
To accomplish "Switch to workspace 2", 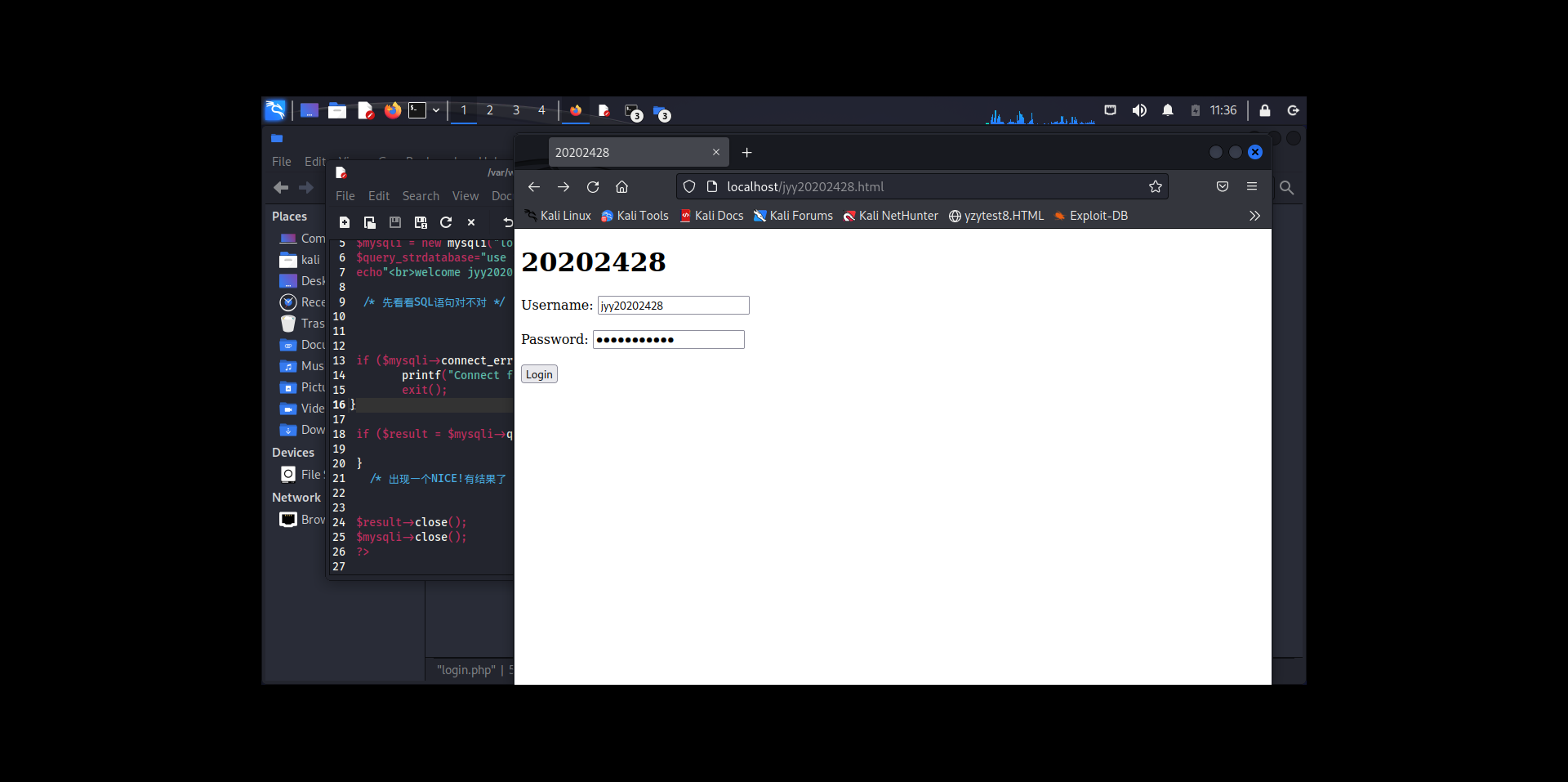I will tap(490, 110).
